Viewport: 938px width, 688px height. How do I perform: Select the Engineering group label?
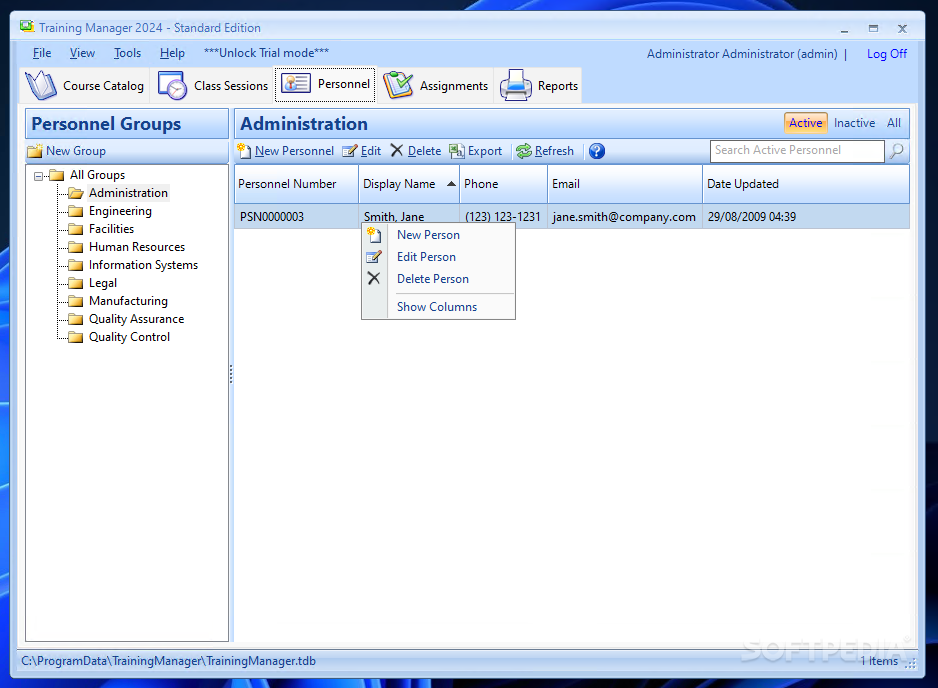pos(120,211)
